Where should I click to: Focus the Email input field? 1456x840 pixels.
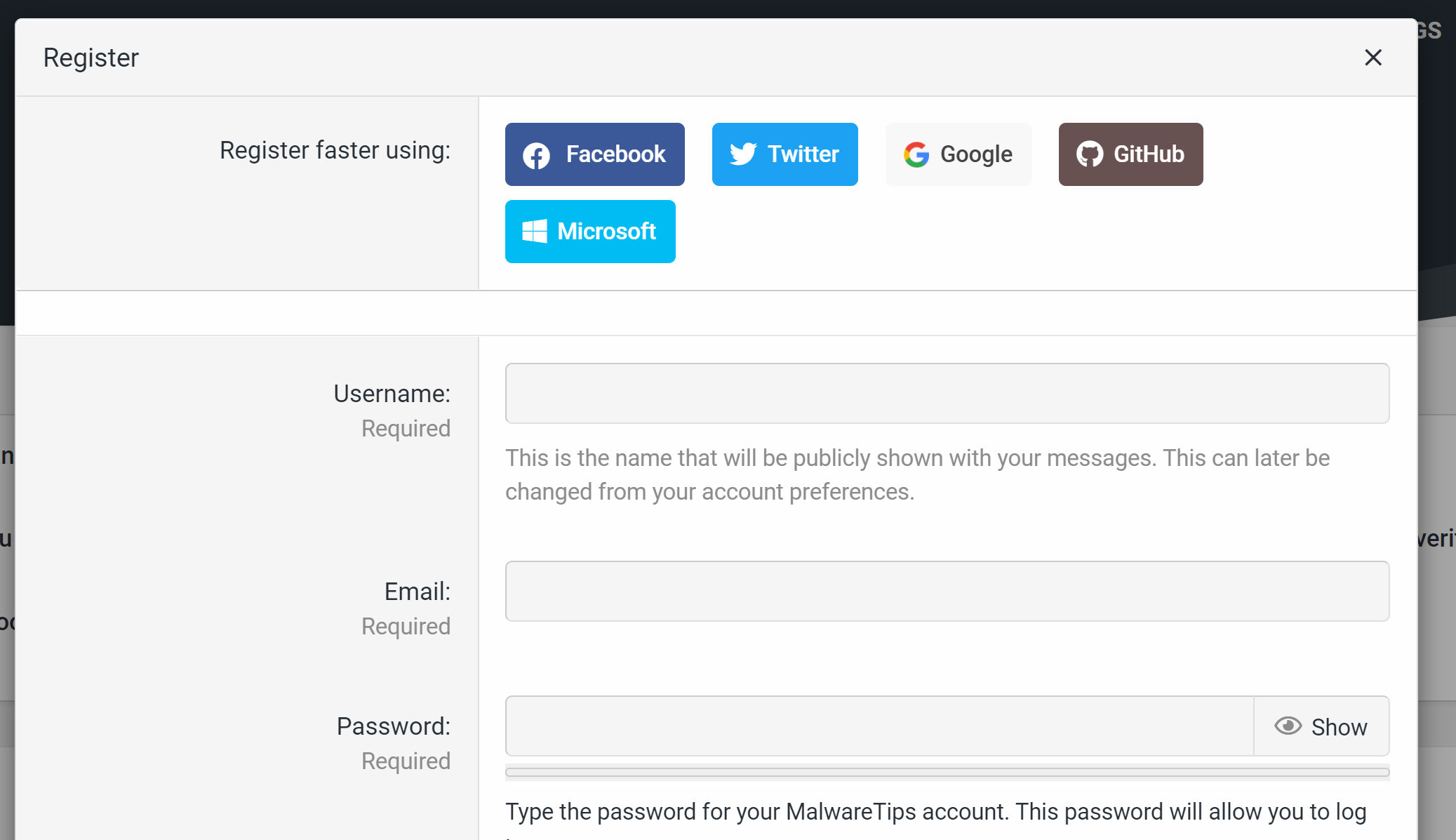coord(947,591)
